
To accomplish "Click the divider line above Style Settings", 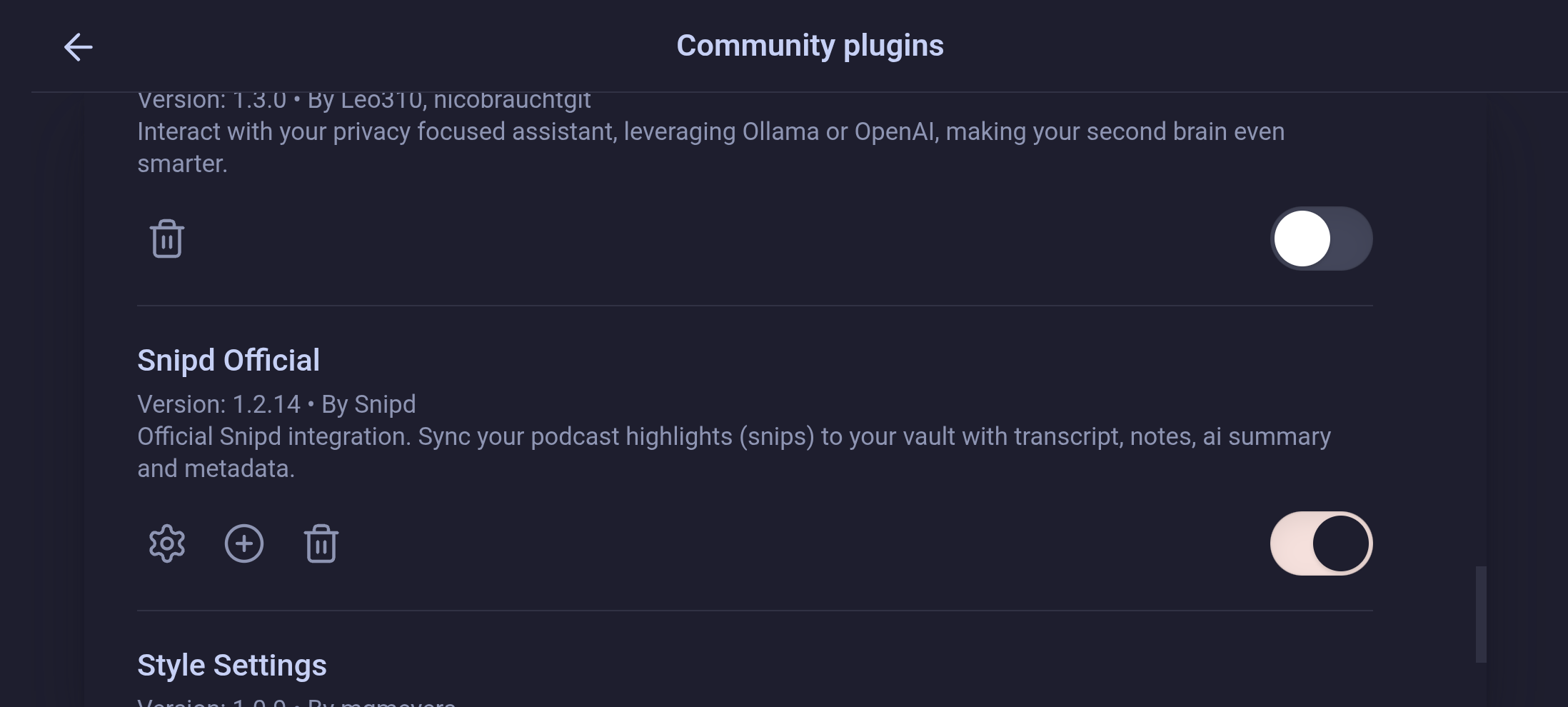I will [x=755, y=611].
